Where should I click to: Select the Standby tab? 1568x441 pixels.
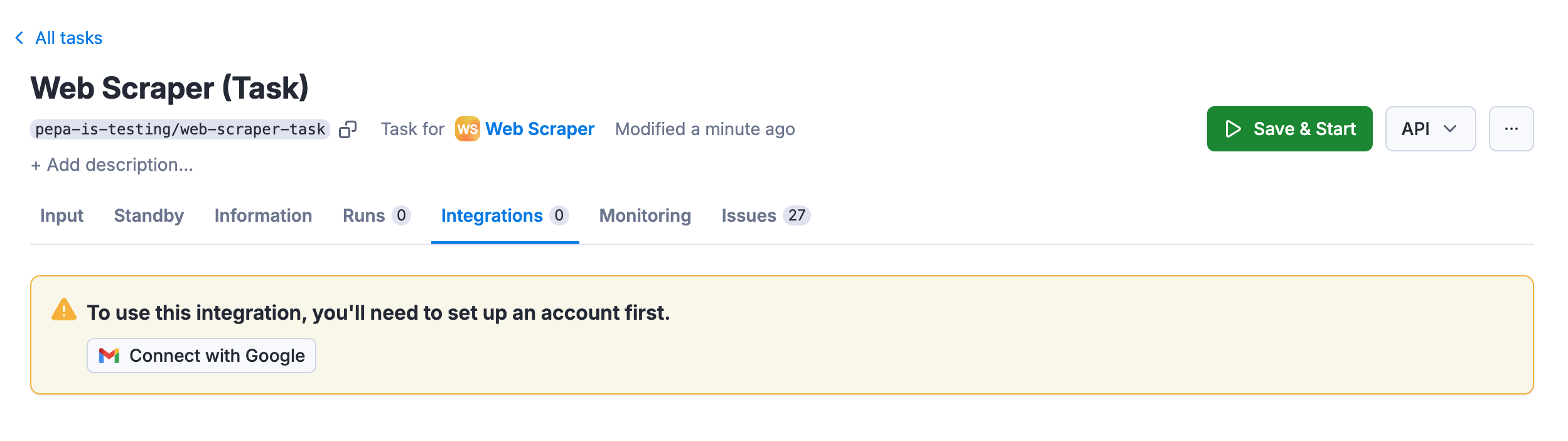pos(148,215)
